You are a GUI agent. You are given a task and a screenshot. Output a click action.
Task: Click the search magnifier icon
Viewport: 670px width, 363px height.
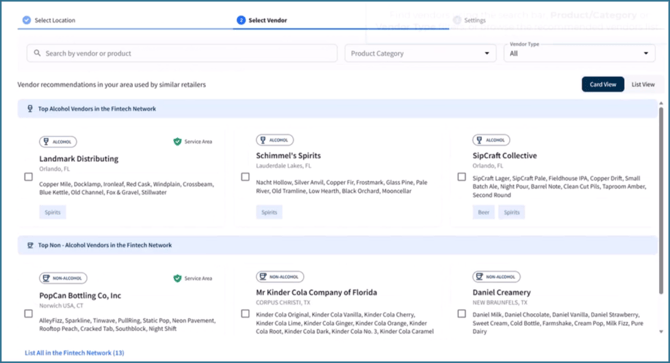click(x=37, y=53)
